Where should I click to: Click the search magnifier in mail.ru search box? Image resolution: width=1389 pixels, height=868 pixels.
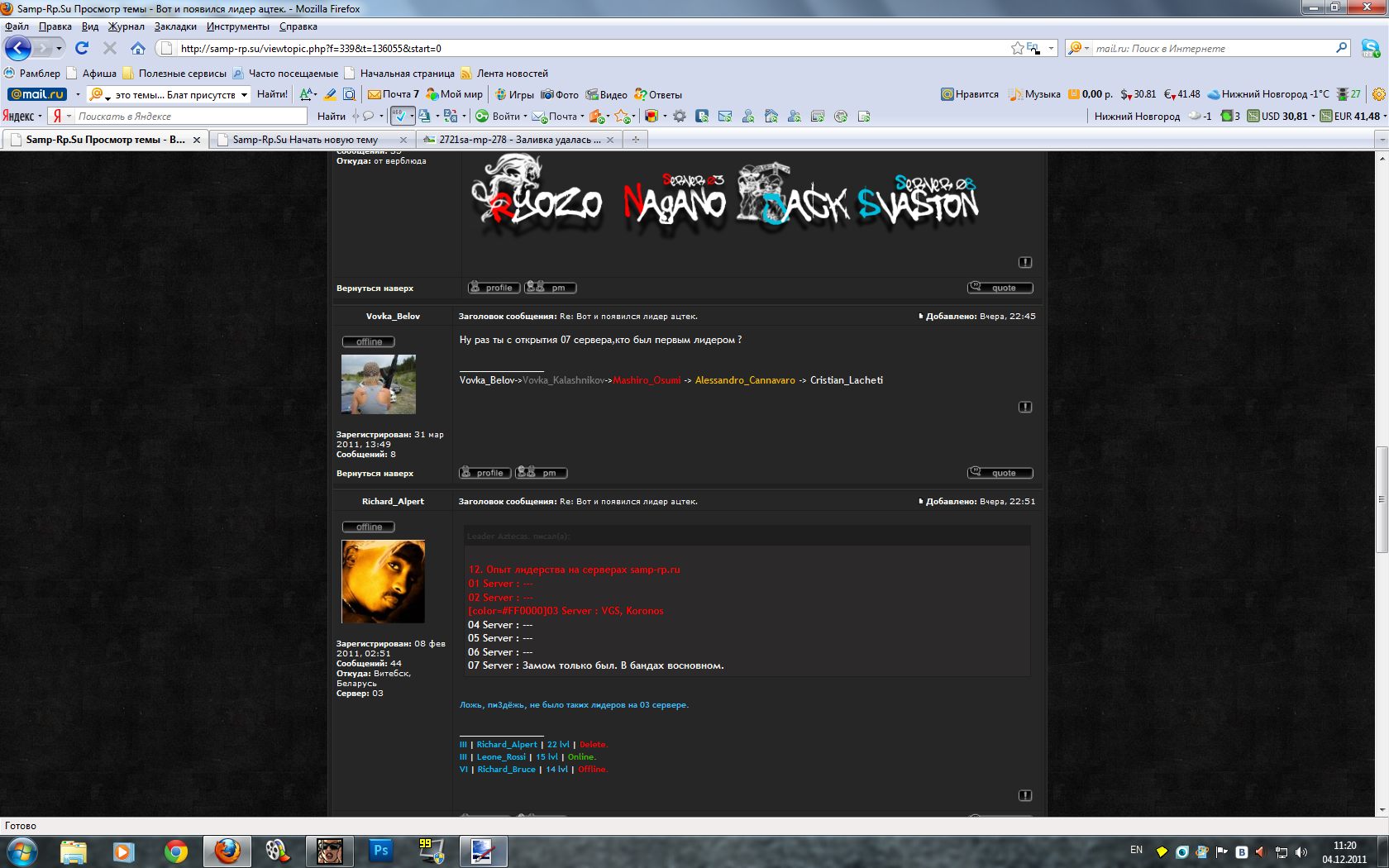click(1341, 48)
